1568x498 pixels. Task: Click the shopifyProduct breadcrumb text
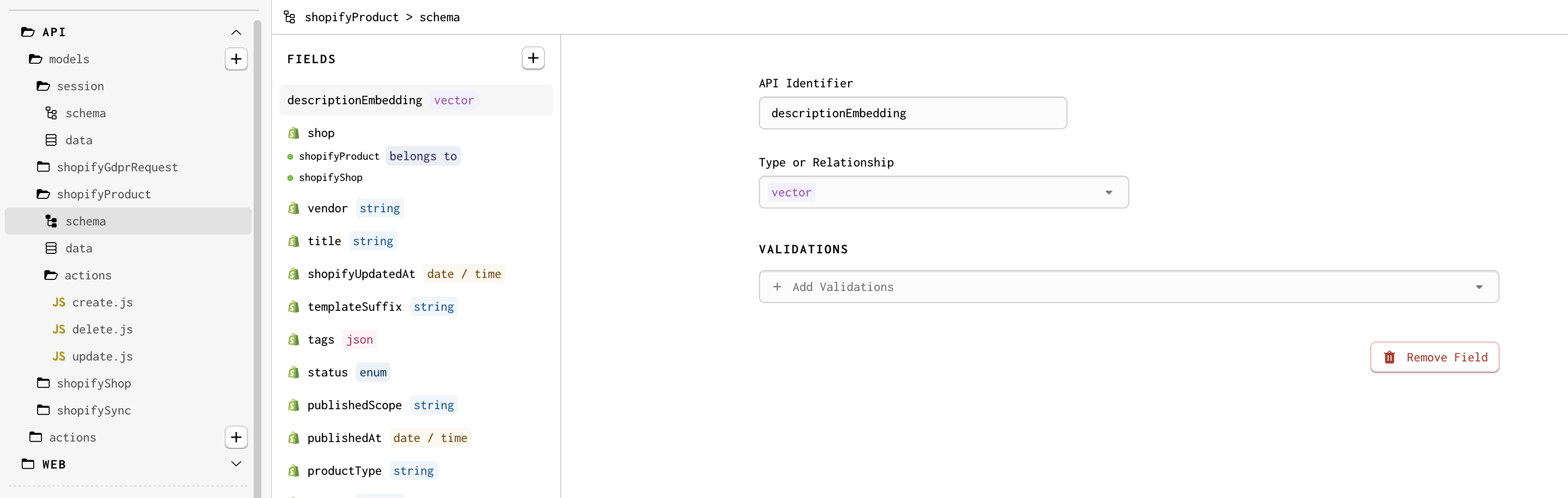[x=352, y=17]
